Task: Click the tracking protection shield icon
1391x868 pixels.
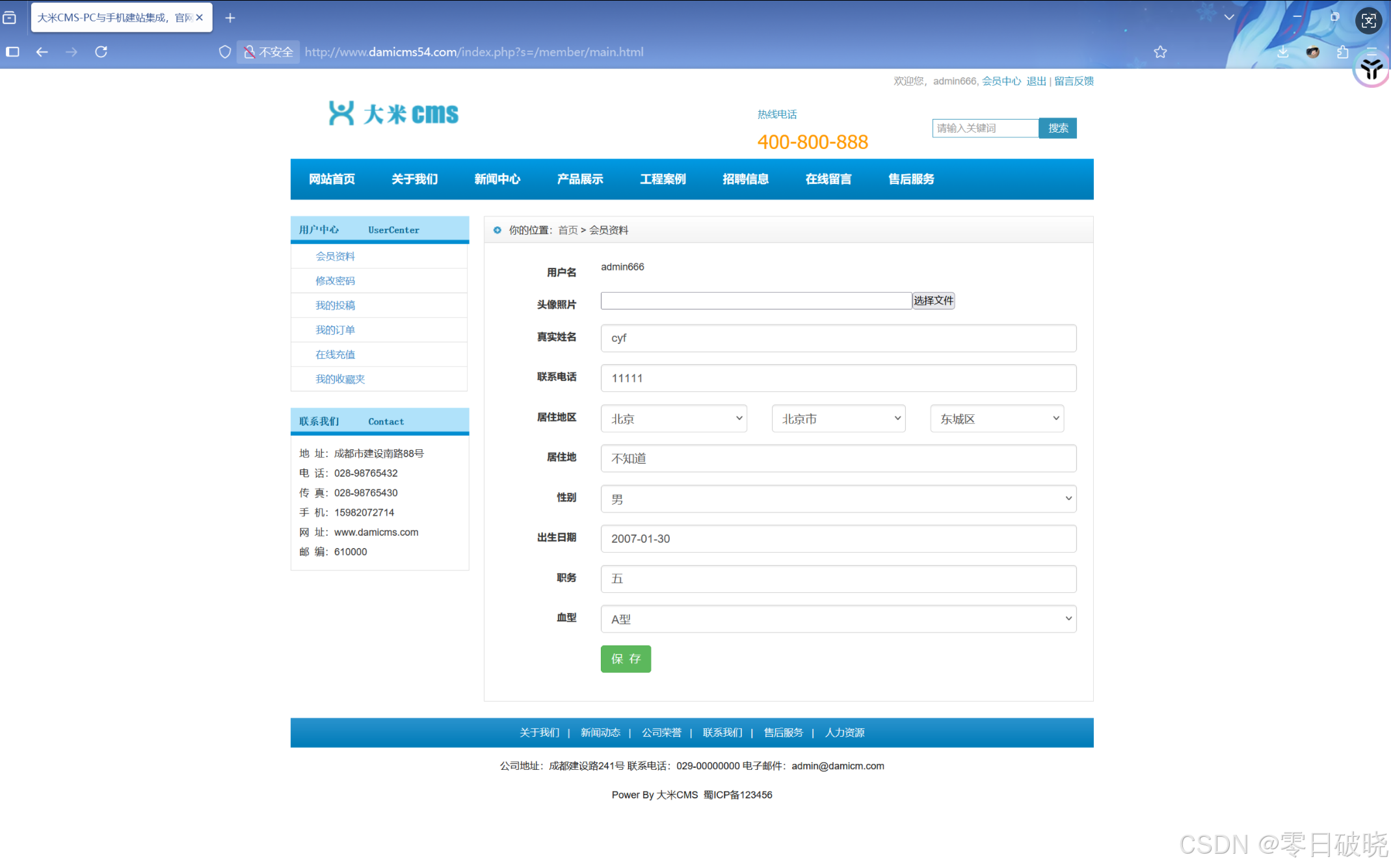Action: (x=224, y=52)
